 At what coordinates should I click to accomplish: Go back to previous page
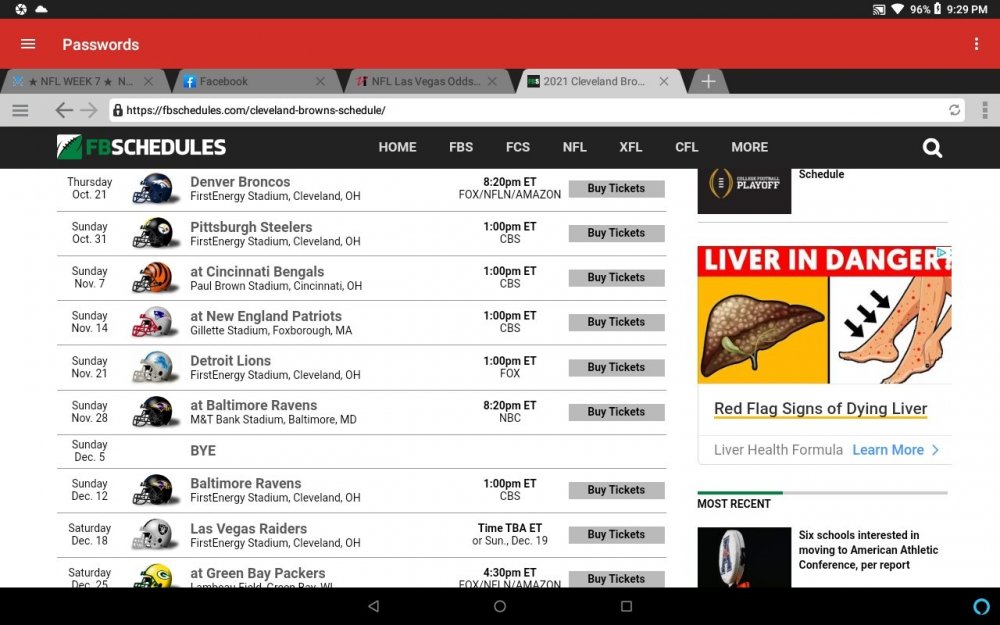pos(64,110)
